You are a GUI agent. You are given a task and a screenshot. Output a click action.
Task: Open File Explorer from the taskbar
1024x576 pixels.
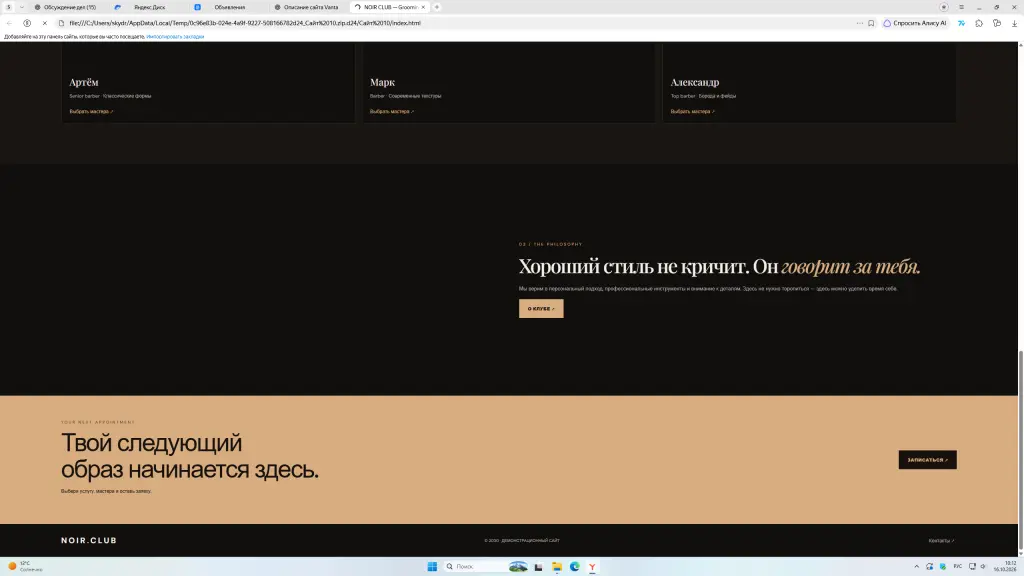(556, 566)
